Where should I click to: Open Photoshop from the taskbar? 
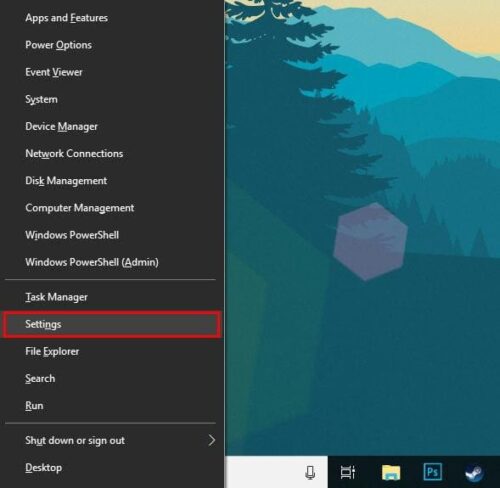click(432, 472)
